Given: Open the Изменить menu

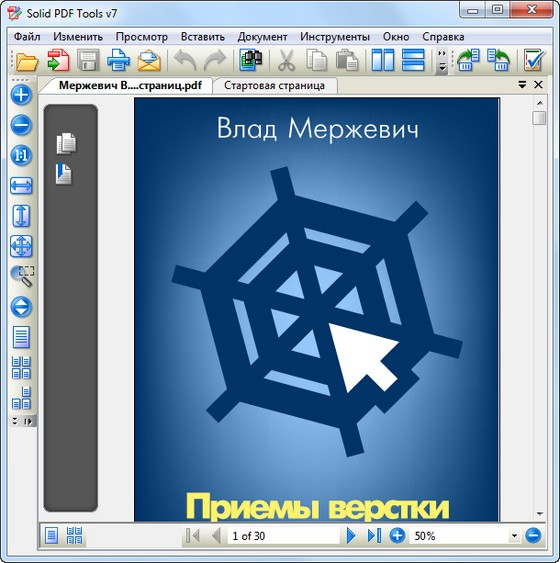Looking at the screenshot, I should [78, 37].
